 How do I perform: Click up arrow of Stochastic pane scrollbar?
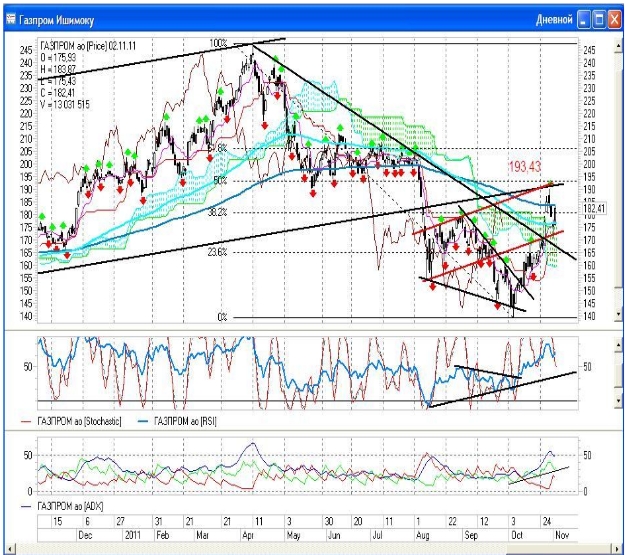tap(618, 344)
